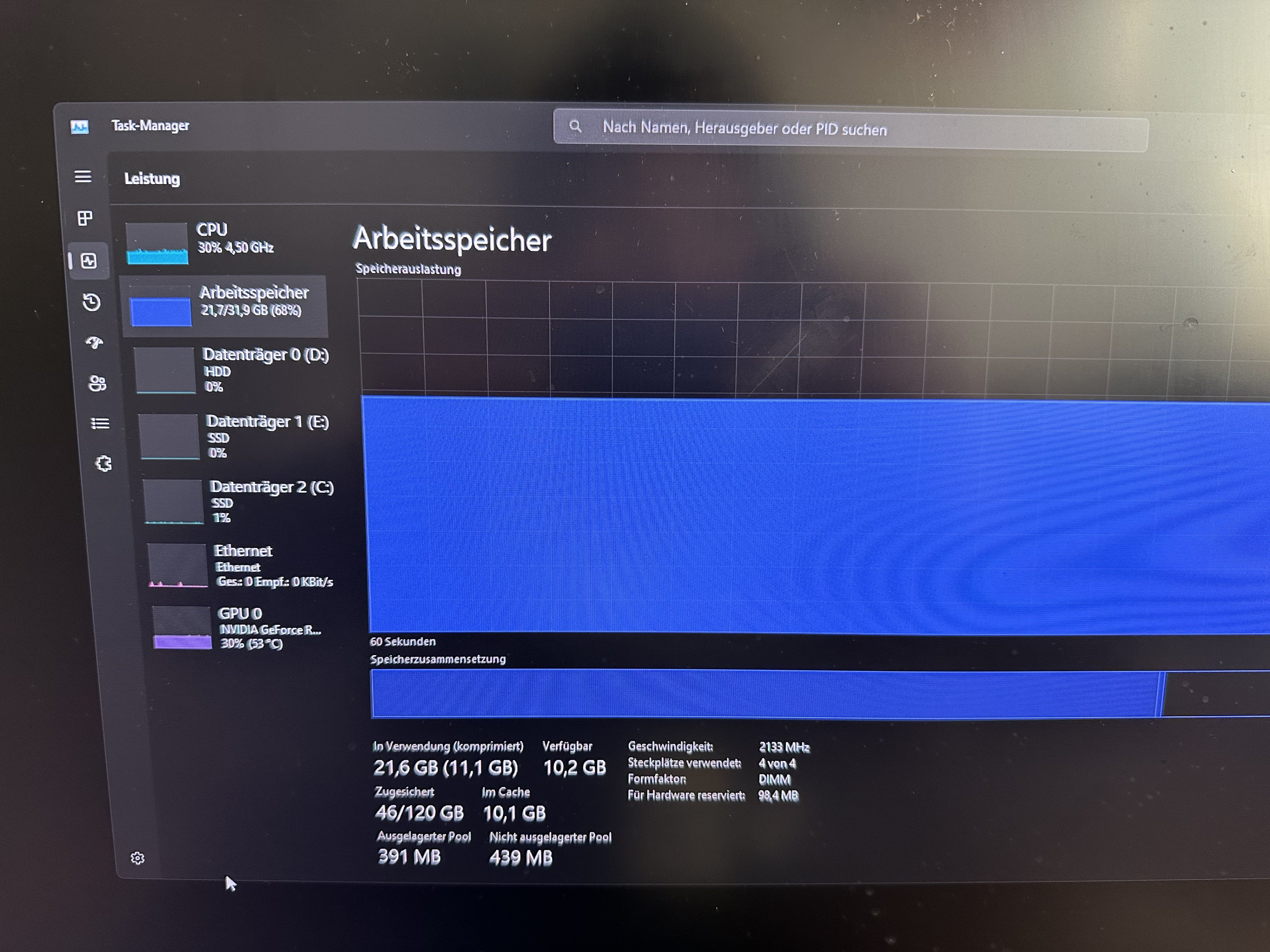
Task: Open the Startup apps speedometer icon
Action: point(94,342)
